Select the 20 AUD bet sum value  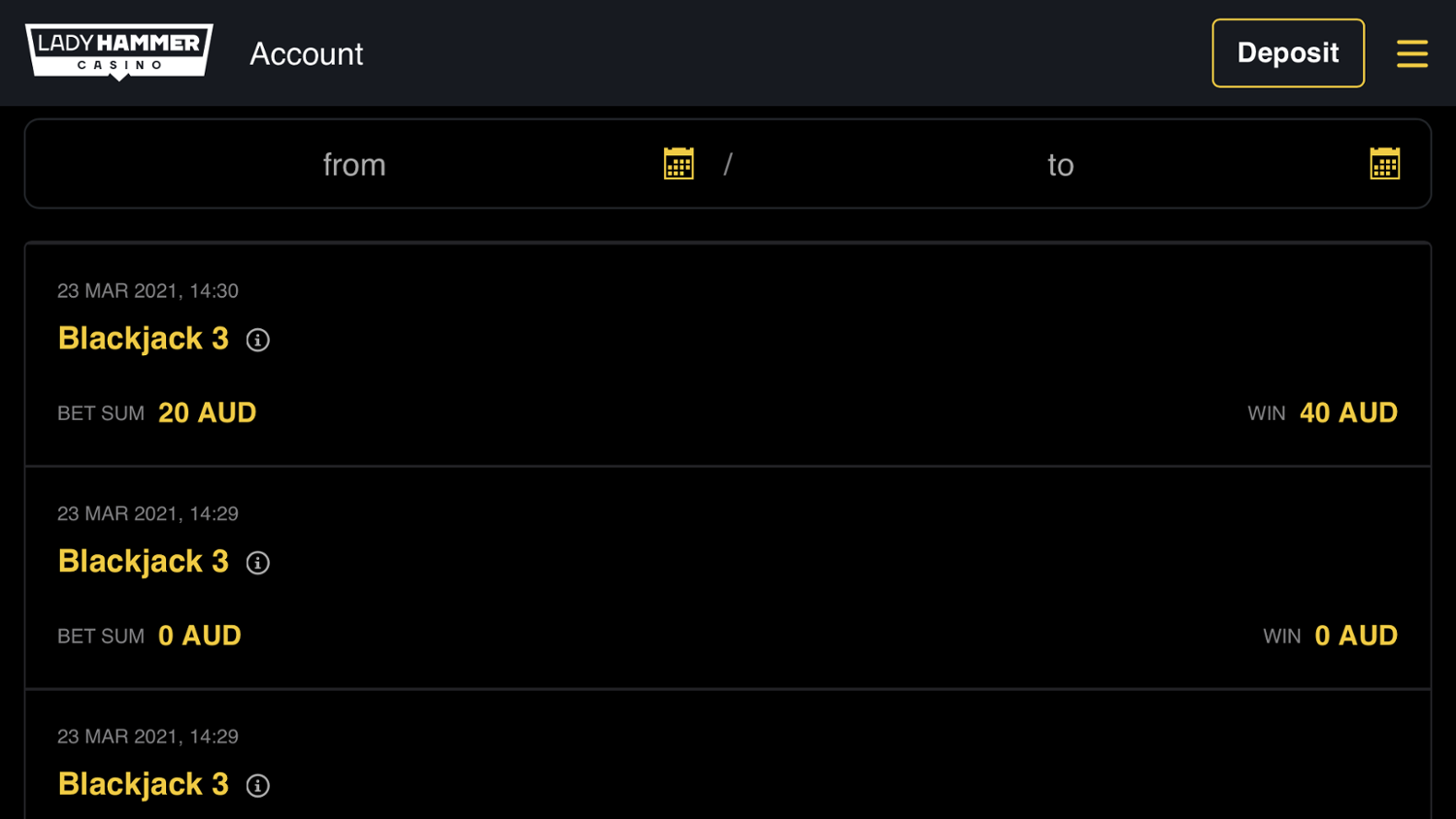207,413
